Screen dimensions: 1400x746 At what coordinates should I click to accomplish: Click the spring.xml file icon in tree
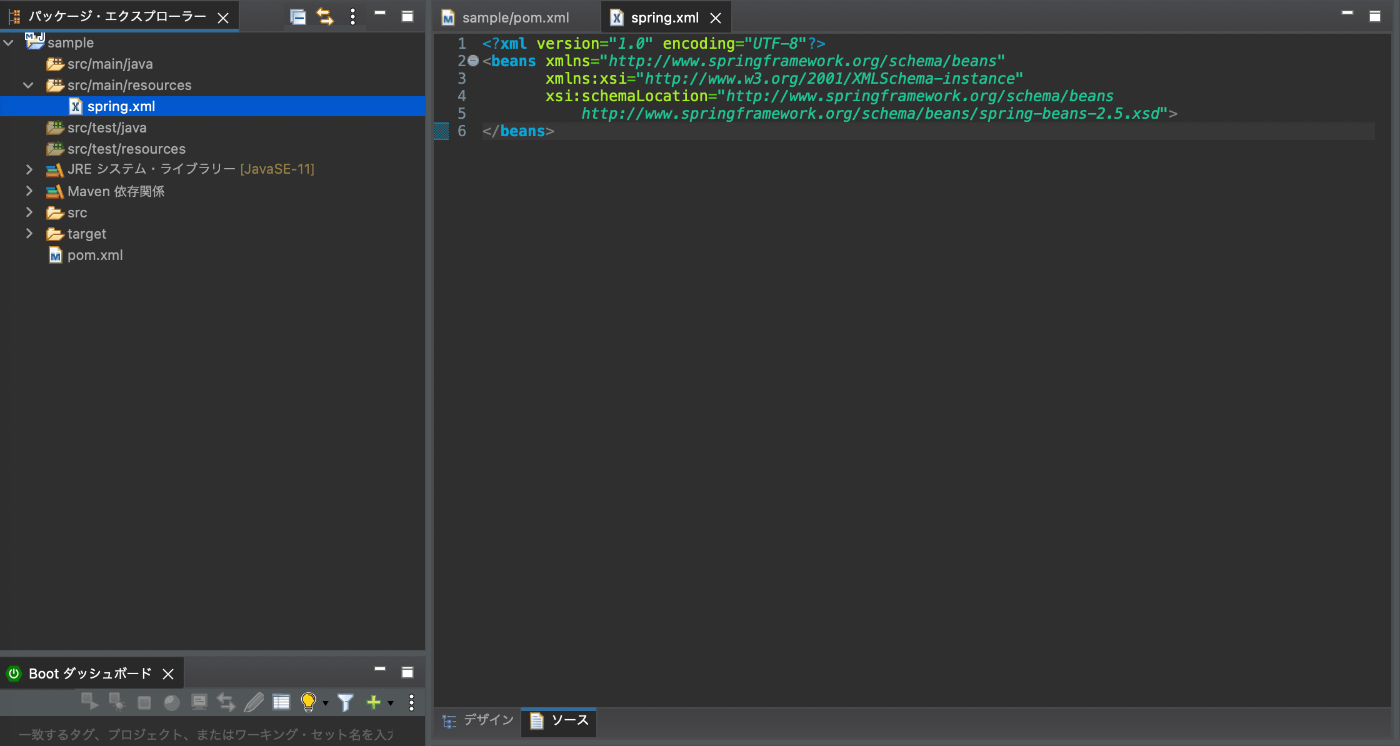(76, 106)
